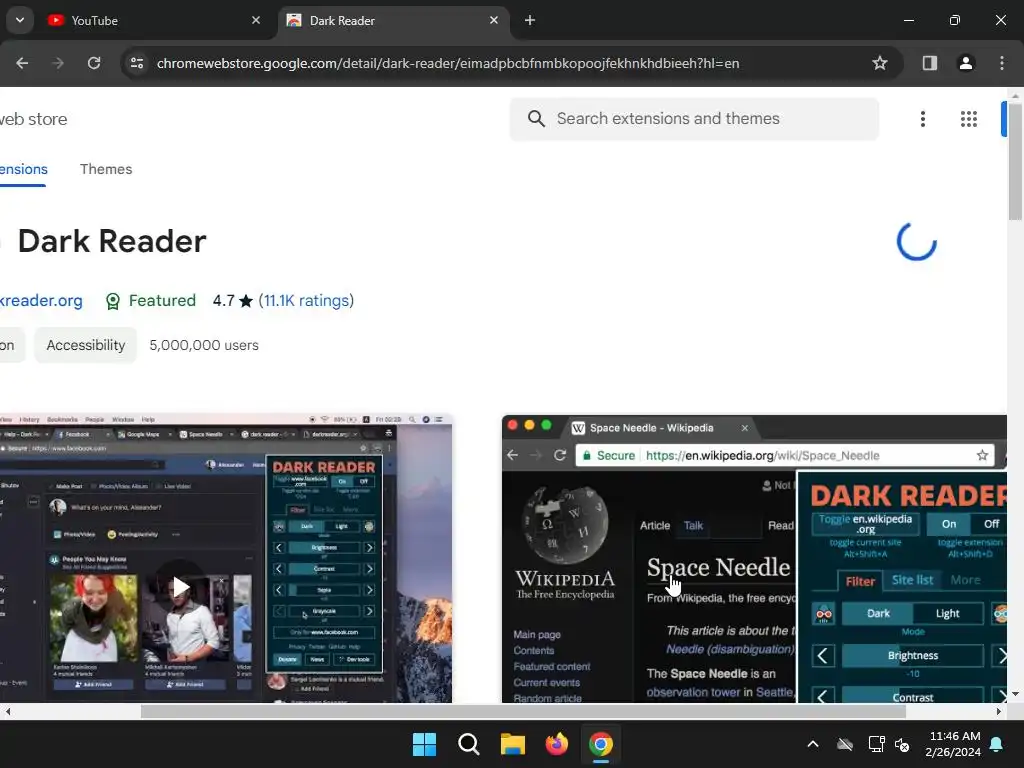The image size is (1024, 768).
Task: Go back to previous page
Action: tap(22, 63)
